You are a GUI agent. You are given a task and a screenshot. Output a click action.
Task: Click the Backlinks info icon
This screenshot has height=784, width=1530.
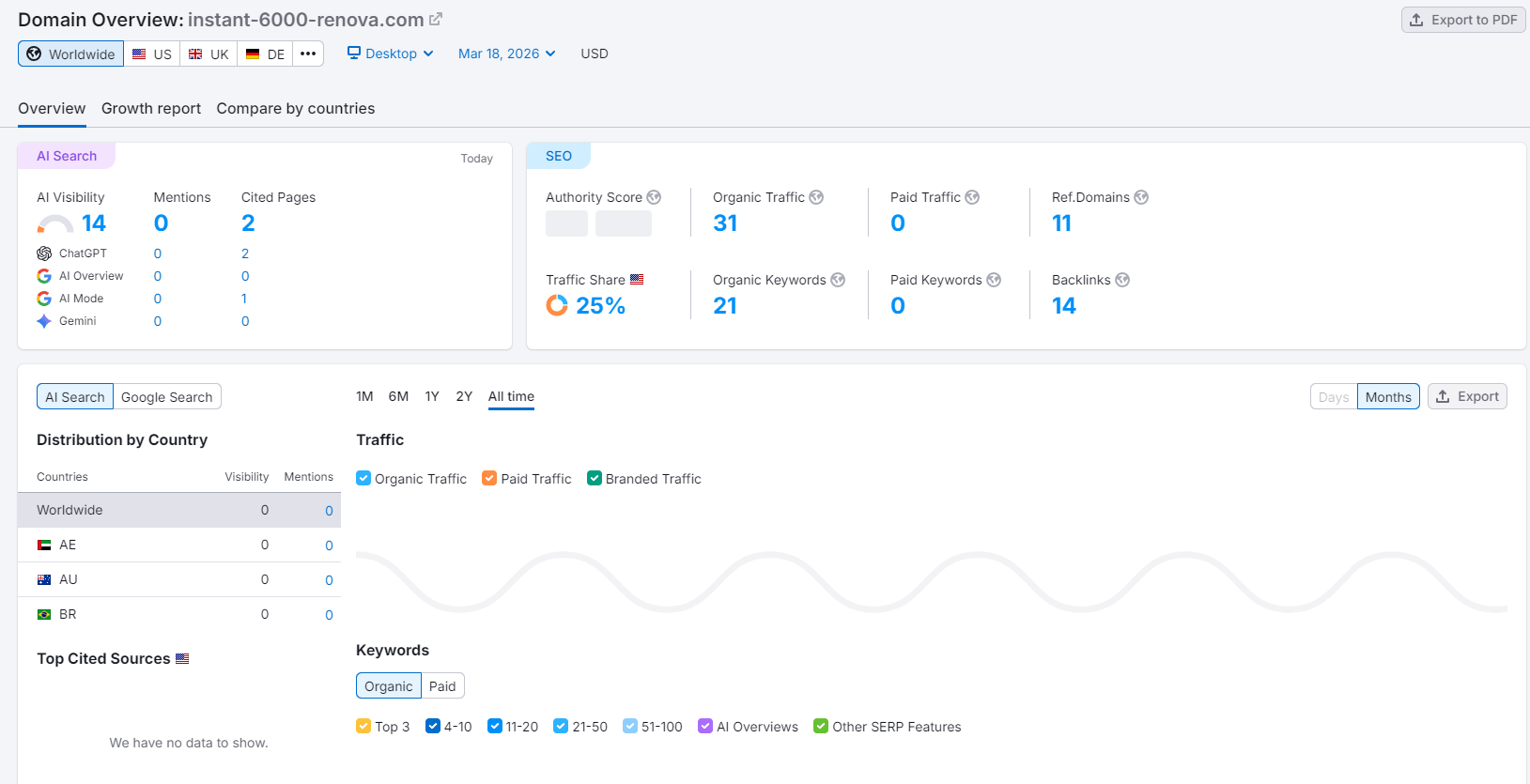tap(1122, 280)
